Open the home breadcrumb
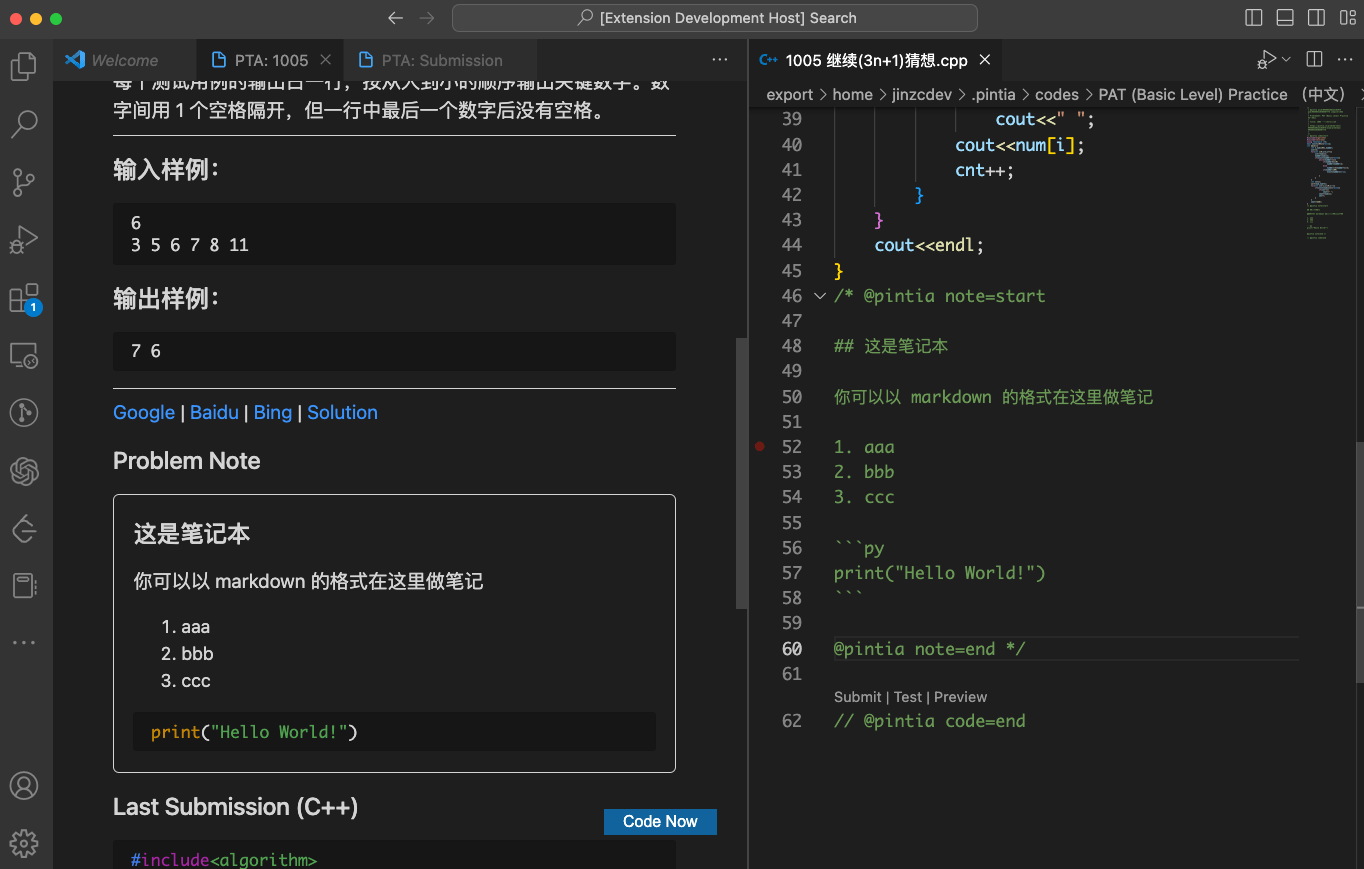Image resolution: width=1364 pixels, height=869 pixels. pos(853,95)
